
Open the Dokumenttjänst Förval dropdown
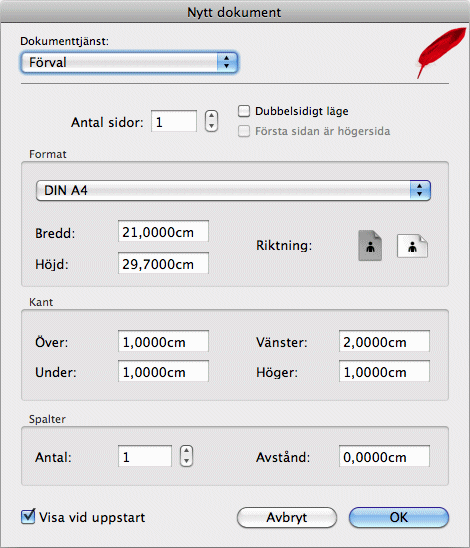click(x=129, y=63)
